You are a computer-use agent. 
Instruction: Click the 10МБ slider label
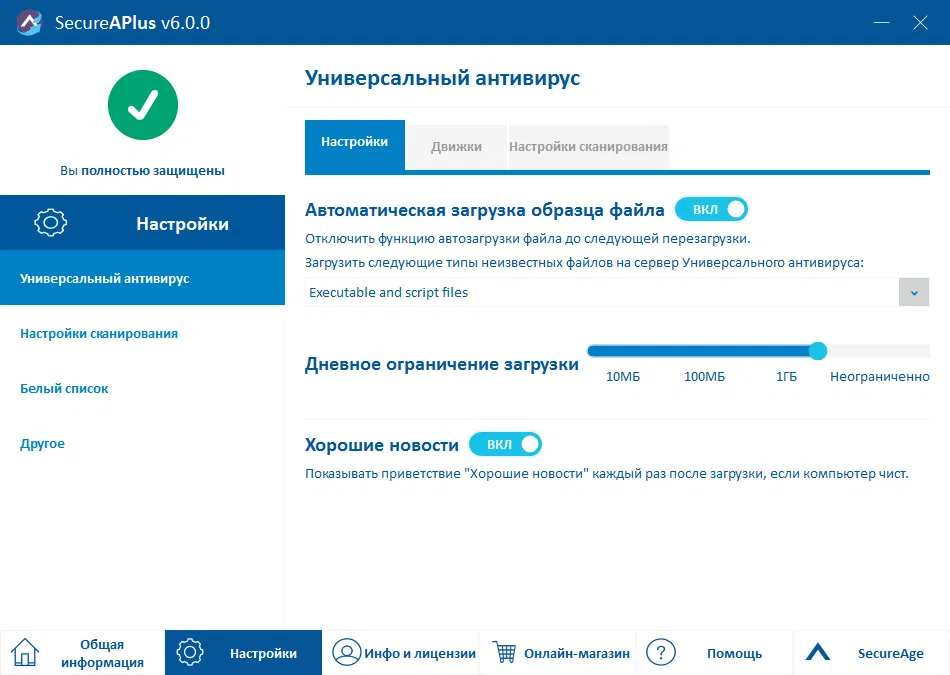623,376
